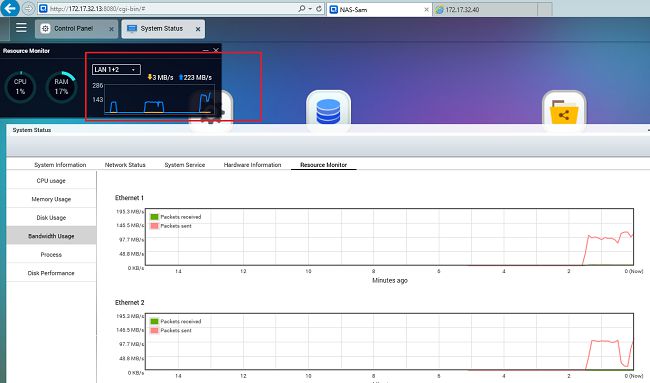
Task: Open the shared folder desktop icon
Action: pos(564,112)
